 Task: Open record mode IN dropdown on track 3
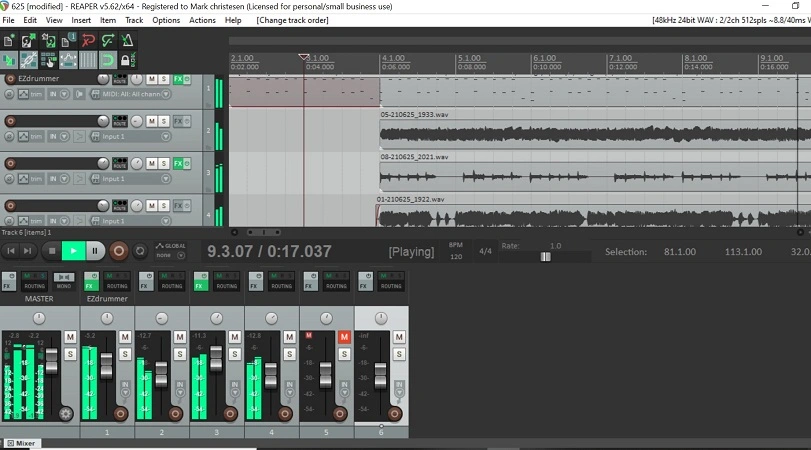(64, 179)
